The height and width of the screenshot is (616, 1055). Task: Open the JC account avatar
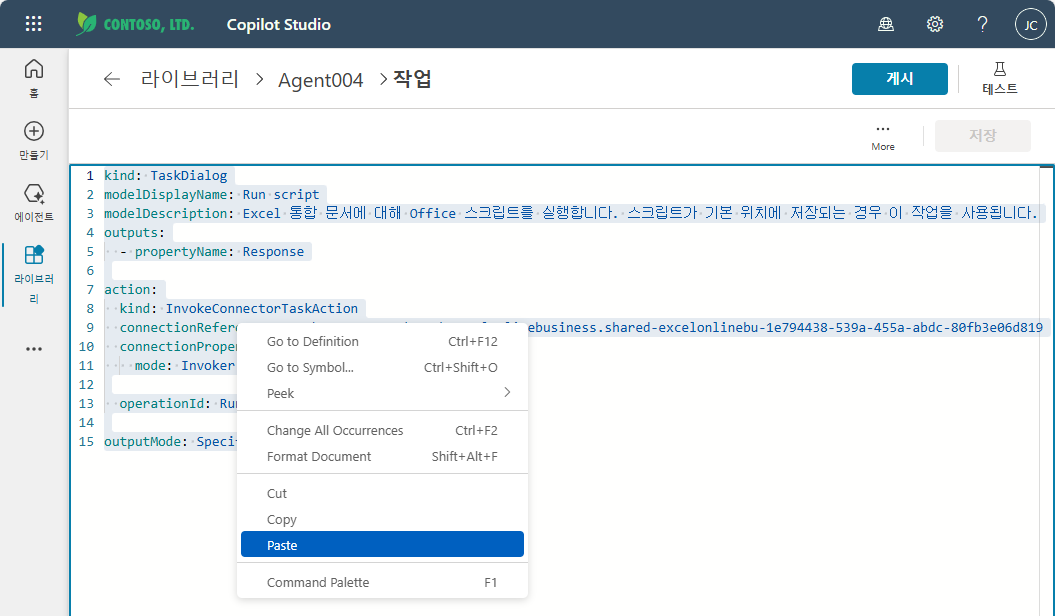(x=1030, y=24)
